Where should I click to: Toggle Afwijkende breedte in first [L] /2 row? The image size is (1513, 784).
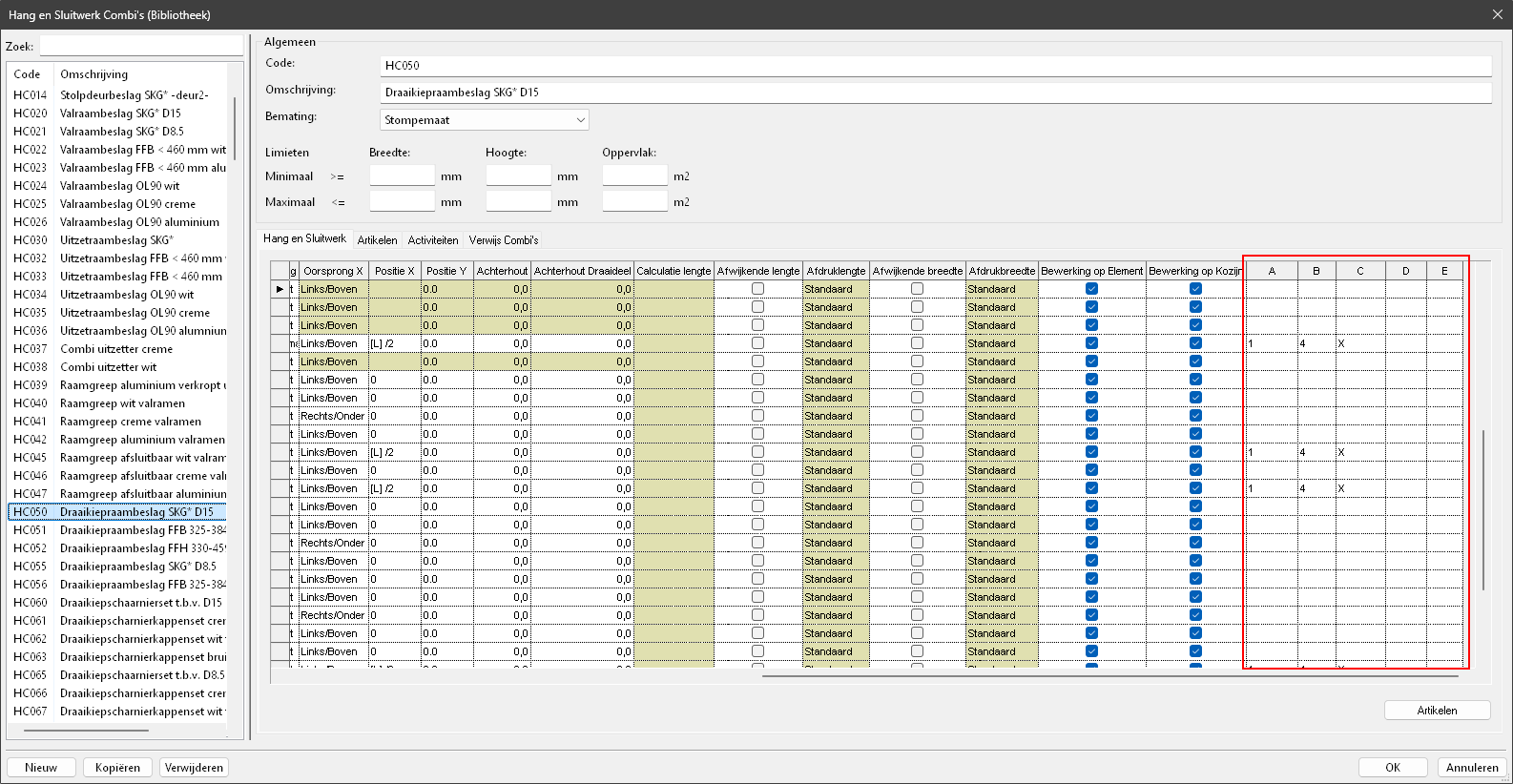[917, 343]
